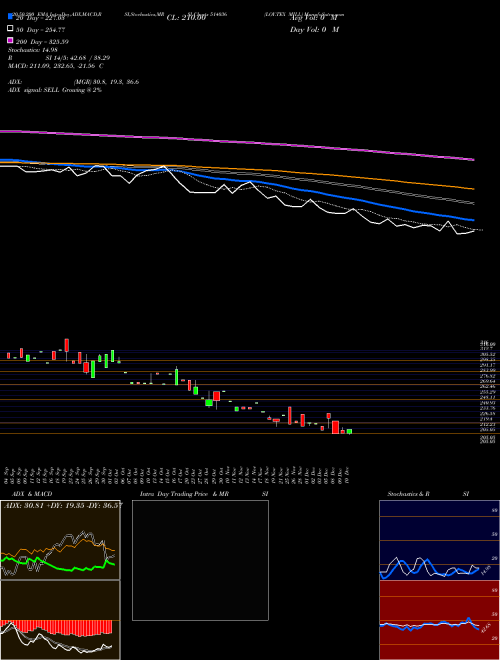Click the end of the orange moving-average line
Viewport: 500px width, 660px height.
click(473, 189)
